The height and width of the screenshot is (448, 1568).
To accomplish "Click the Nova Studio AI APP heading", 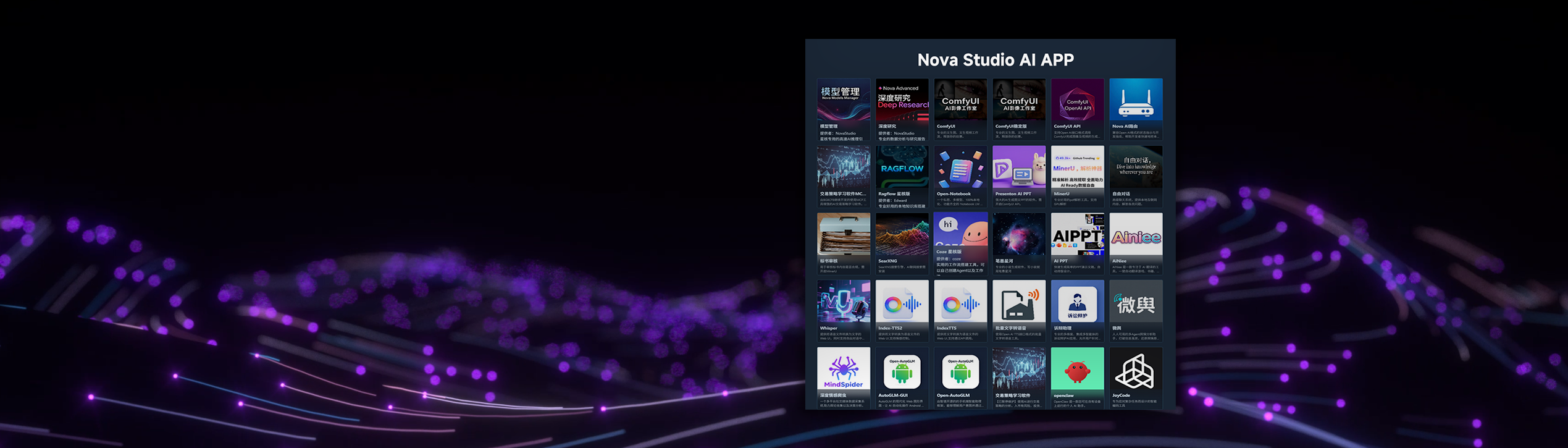I will click(x=995, y=60).
